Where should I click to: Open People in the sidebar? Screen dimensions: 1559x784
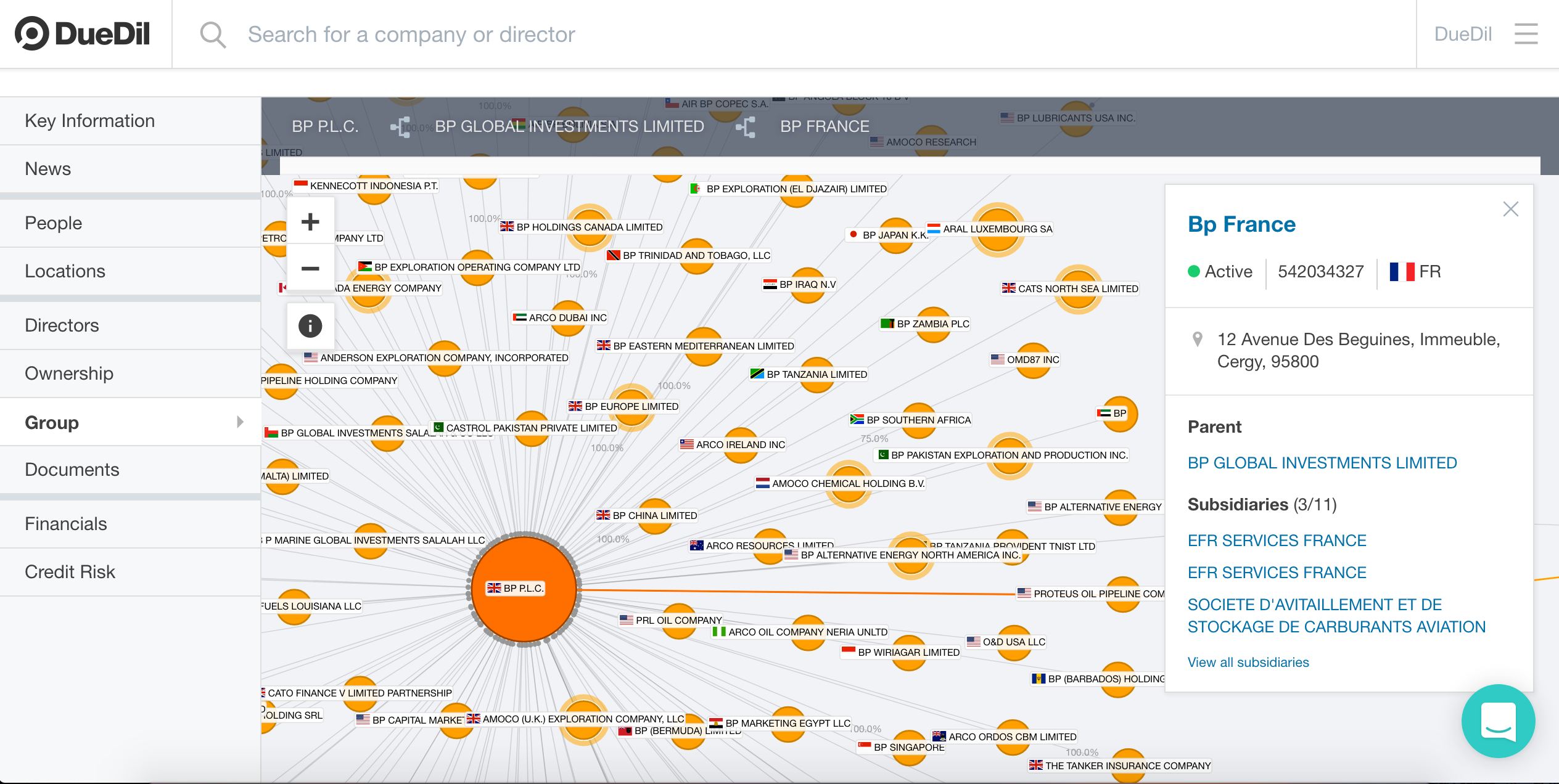pos(130,223)
